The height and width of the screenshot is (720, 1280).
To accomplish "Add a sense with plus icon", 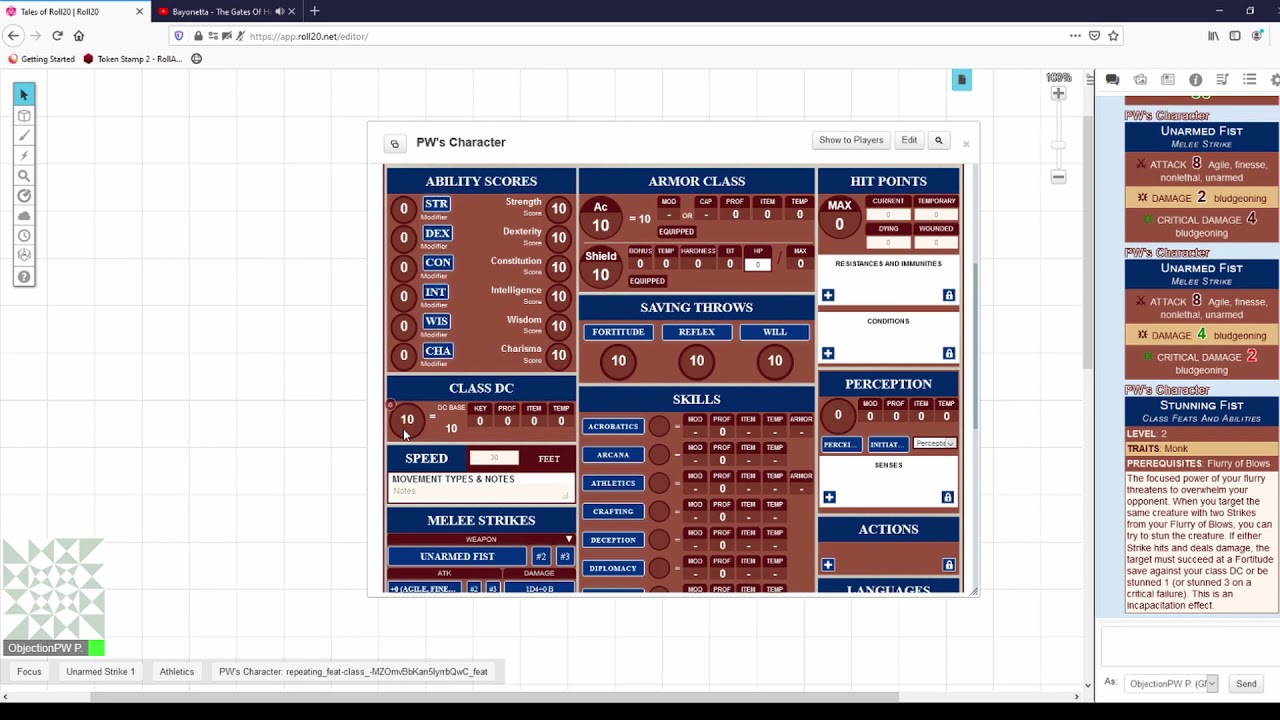I will (x=829, y=497).
